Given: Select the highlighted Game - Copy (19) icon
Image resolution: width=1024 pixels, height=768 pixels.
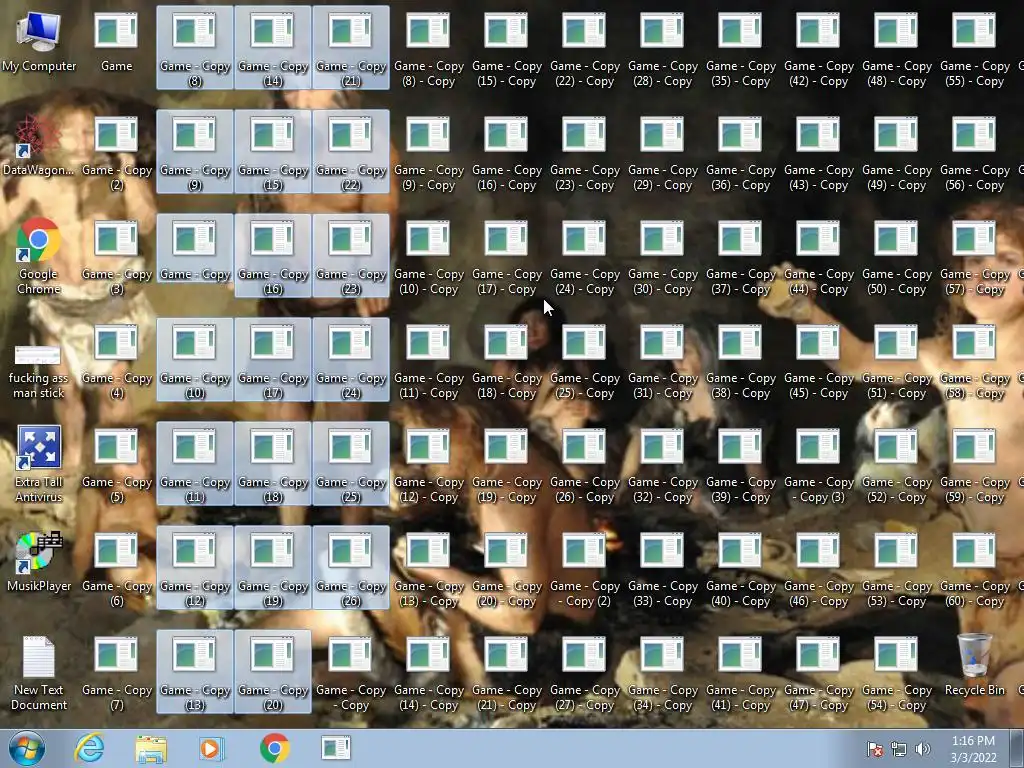Looking at the screenshot, I should coord(273,568).
